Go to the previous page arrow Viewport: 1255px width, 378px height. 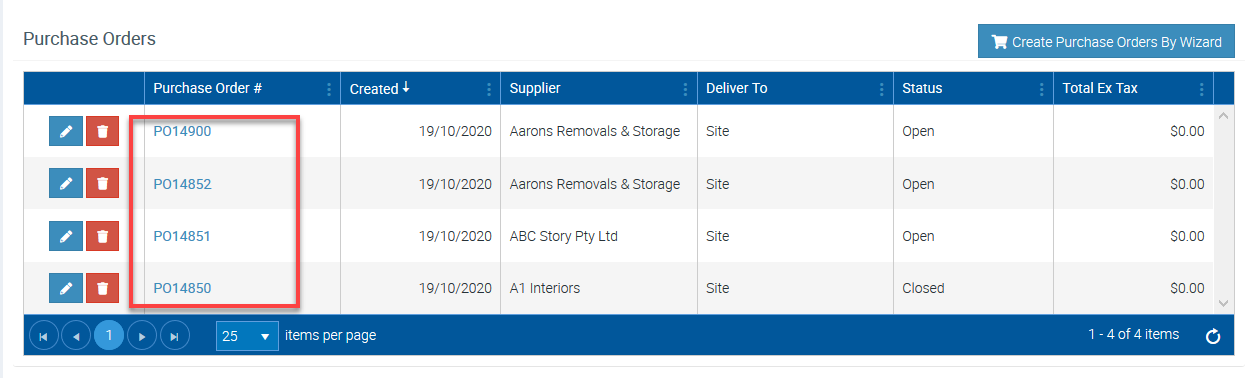click(x=76, y=336)
